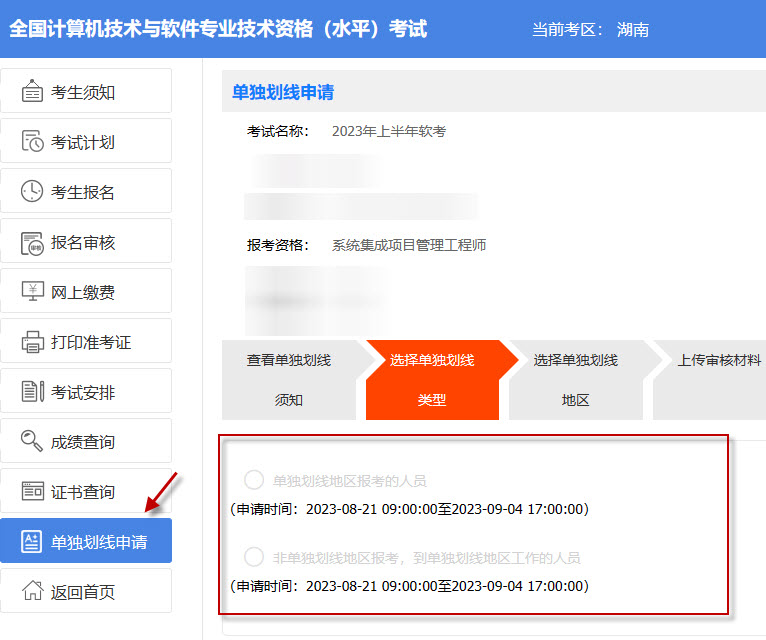Click the 考试计划 clock document icon
The height and width of the screenshot is (640, 766).
coord(32,141)
